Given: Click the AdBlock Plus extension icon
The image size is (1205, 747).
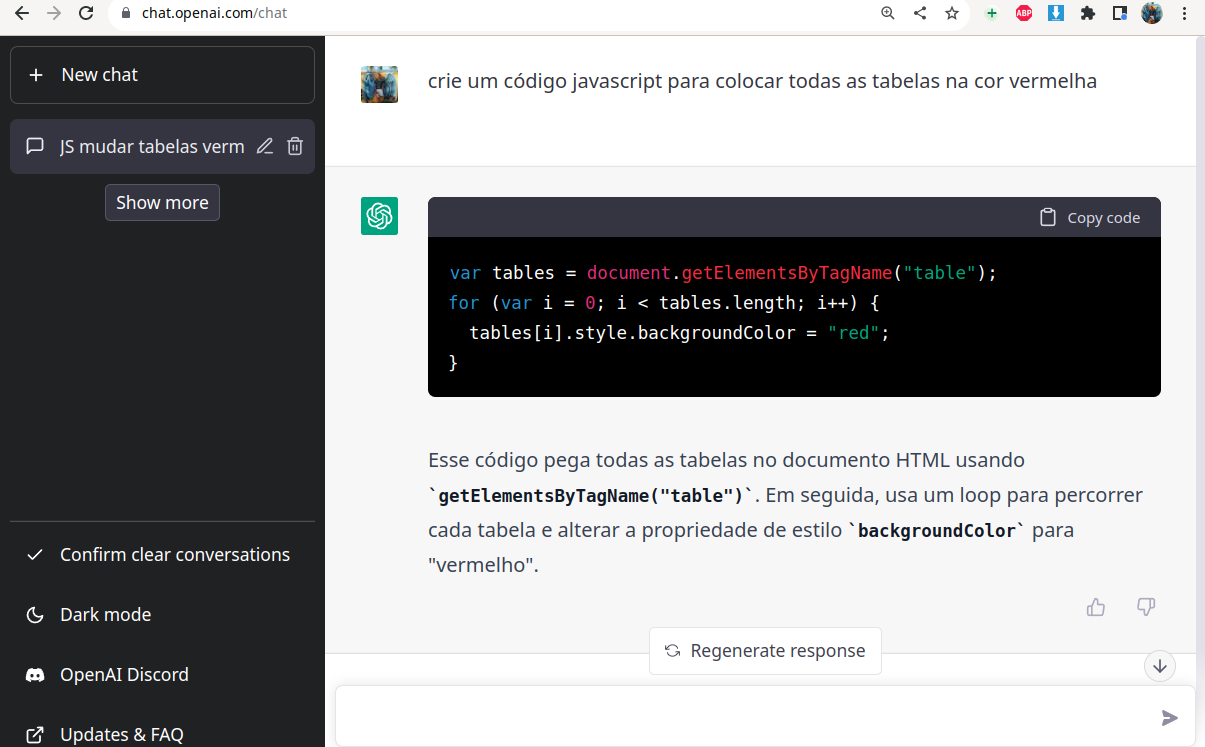Looking at the screenshot, I should (1024, 14).
